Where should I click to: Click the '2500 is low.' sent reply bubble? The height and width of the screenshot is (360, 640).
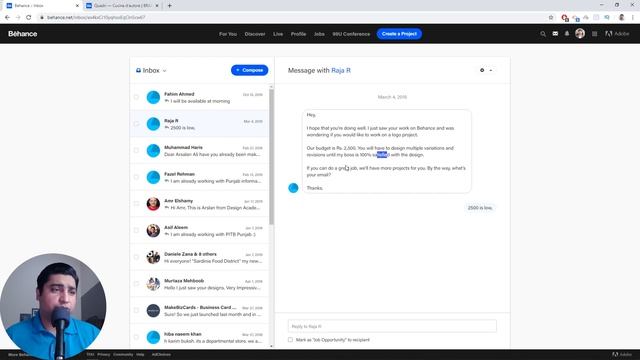[480, 208]
